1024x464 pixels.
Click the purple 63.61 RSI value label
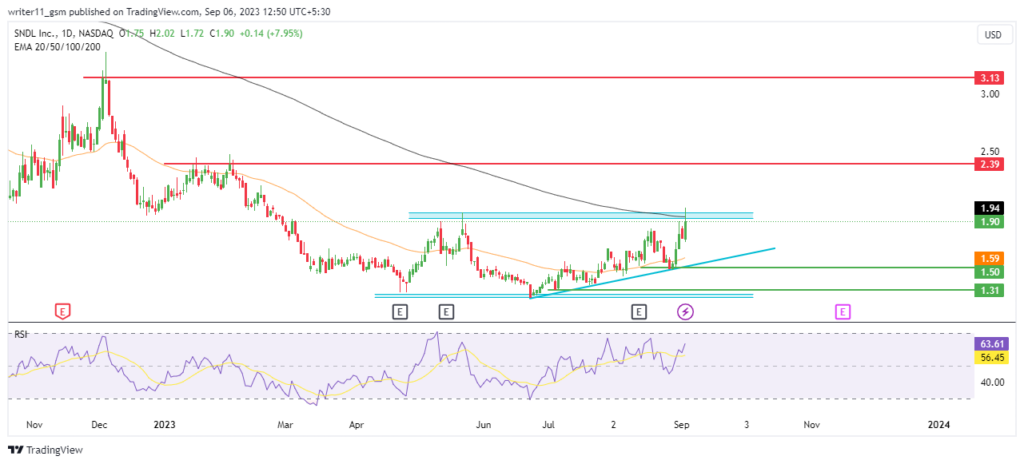click(x=989, y=342)
